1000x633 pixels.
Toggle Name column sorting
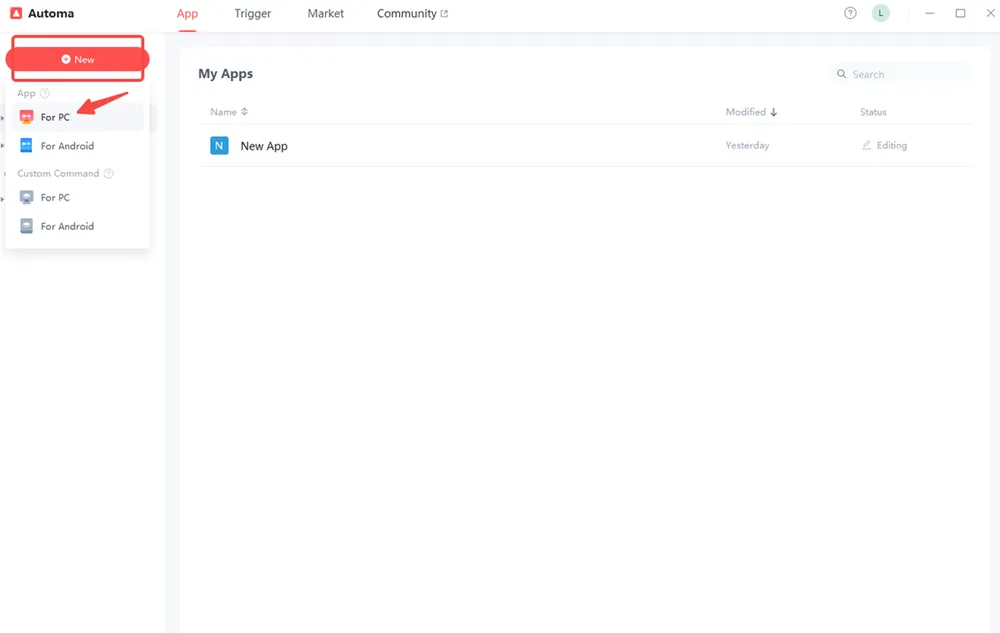(x=244, y=111)
